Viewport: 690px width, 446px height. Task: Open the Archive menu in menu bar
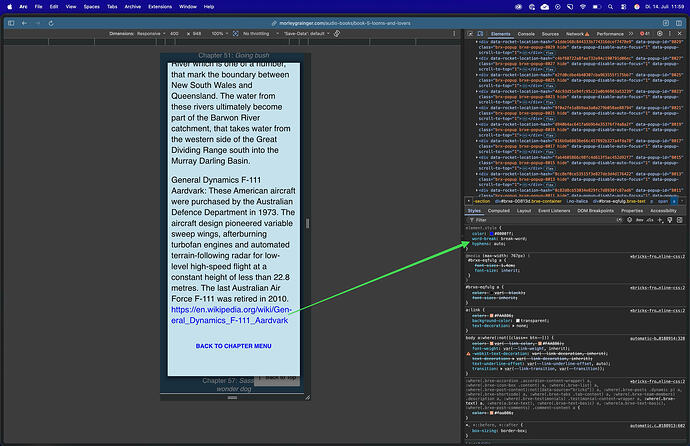tap(132, 7)
